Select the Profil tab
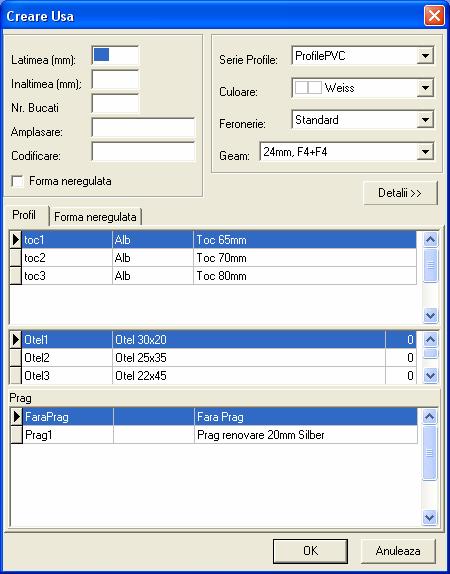Screen dimensions: 450x574 click(24, 215)
